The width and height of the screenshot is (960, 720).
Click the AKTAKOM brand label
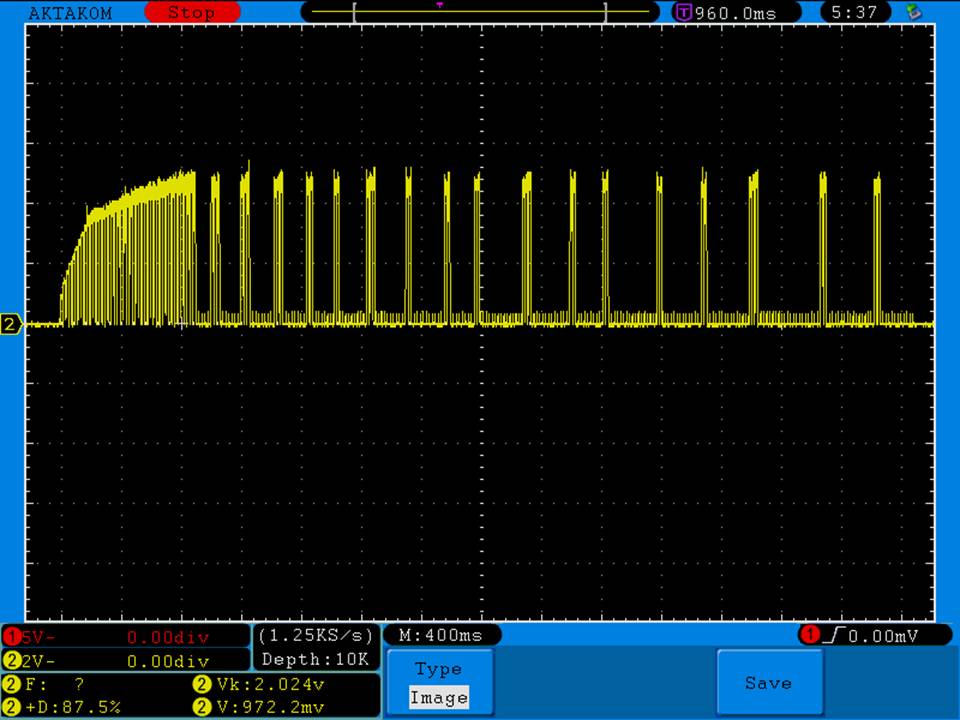click(x=70, y=13)
